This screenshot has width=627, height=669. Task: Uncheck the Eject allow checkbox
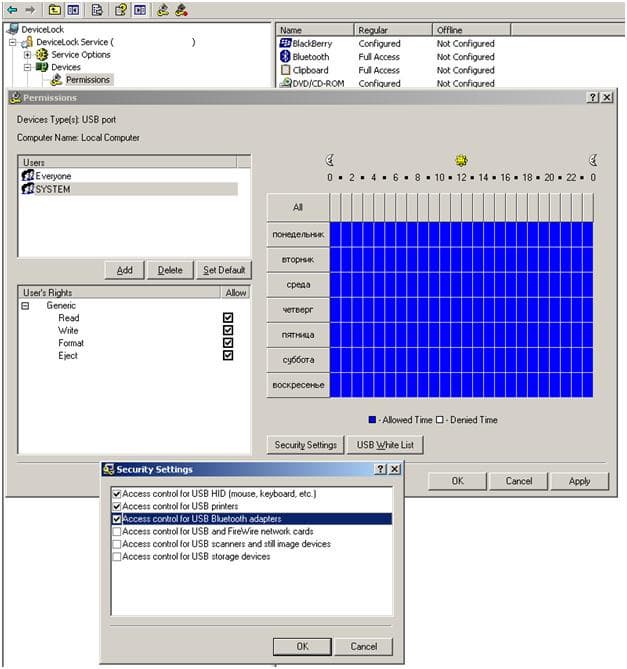tap(228, 355)
